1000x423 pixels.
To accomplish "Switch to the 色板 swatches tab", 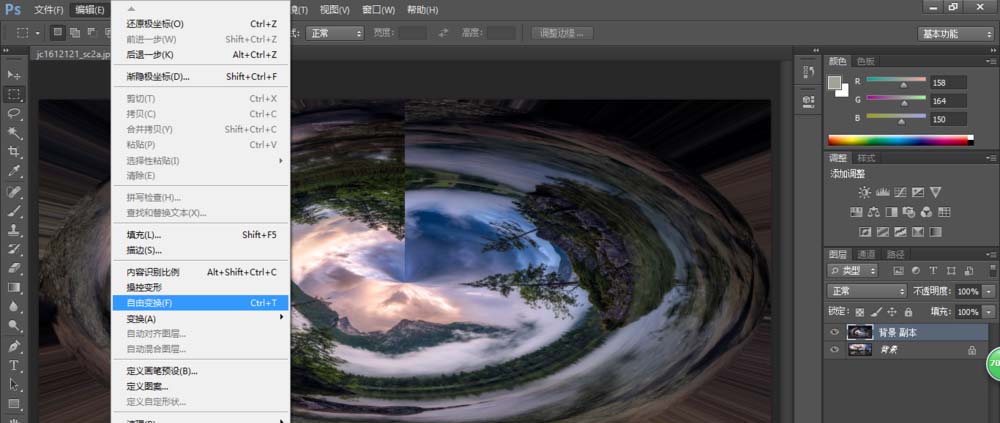I will pos(866,61).
